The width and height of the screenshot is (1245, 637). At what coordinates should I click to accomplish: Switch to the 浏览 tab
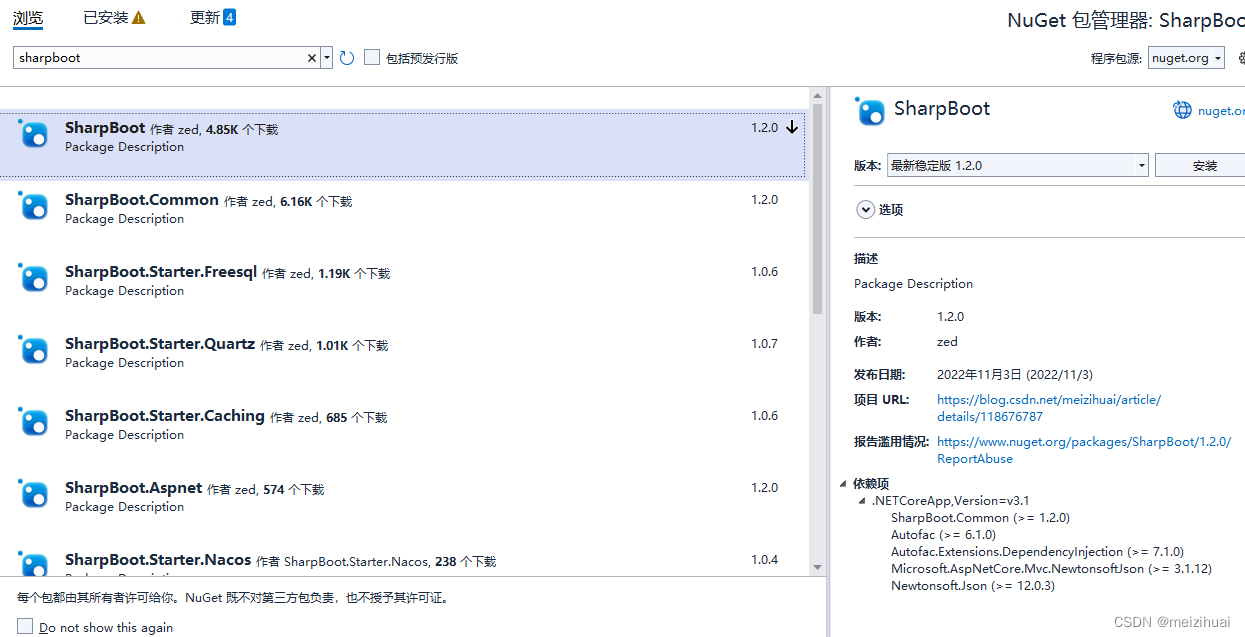pyautogui.click(x=28, y=18)
